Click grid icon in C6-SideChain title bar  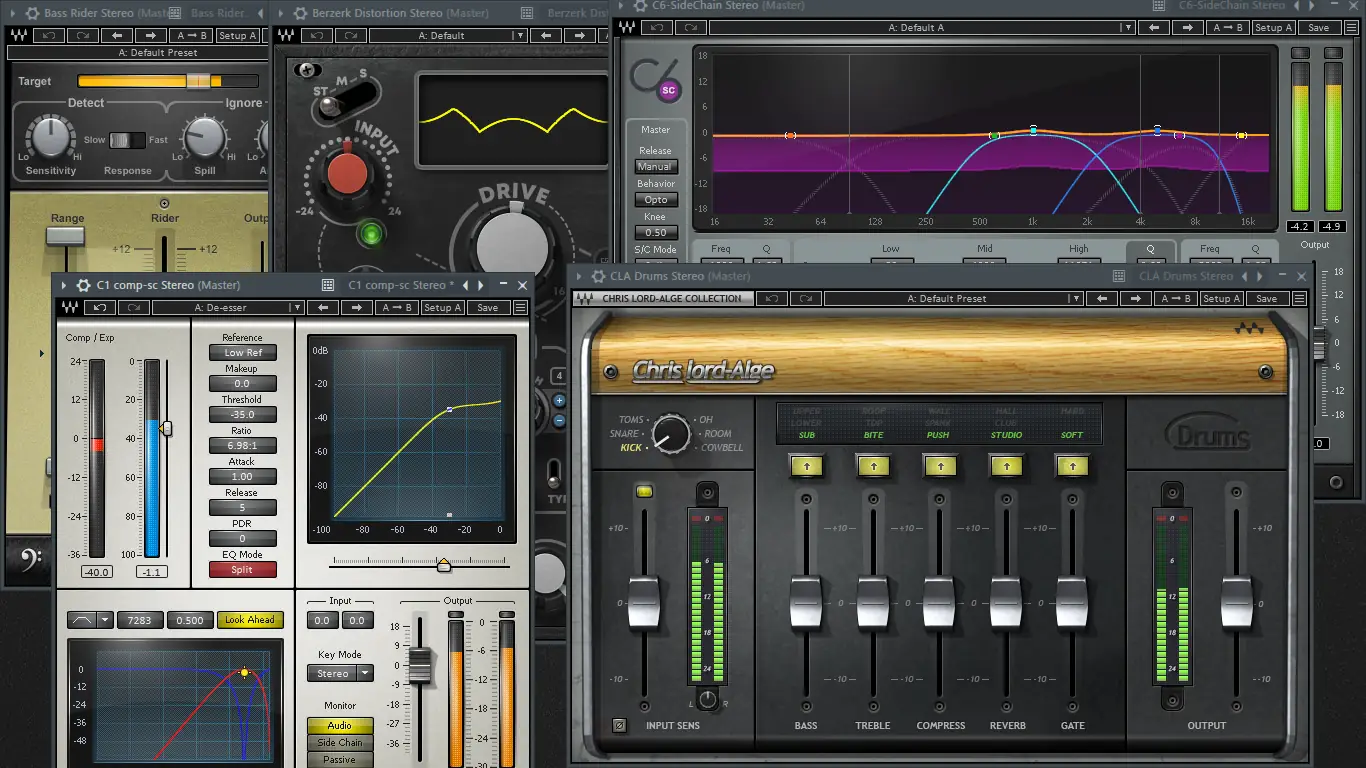[1159, 5]
